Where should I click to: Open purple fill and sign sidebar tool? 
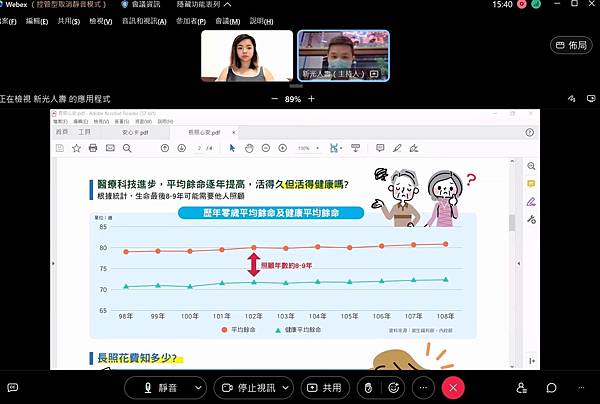[531, 202]
